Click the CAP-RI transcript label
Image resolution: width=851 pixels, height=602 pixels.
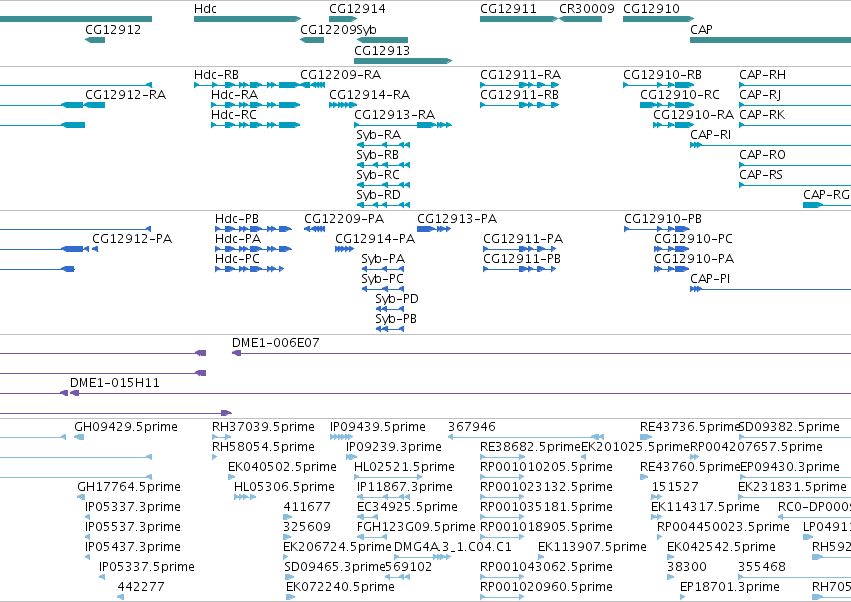pos(710,135)
